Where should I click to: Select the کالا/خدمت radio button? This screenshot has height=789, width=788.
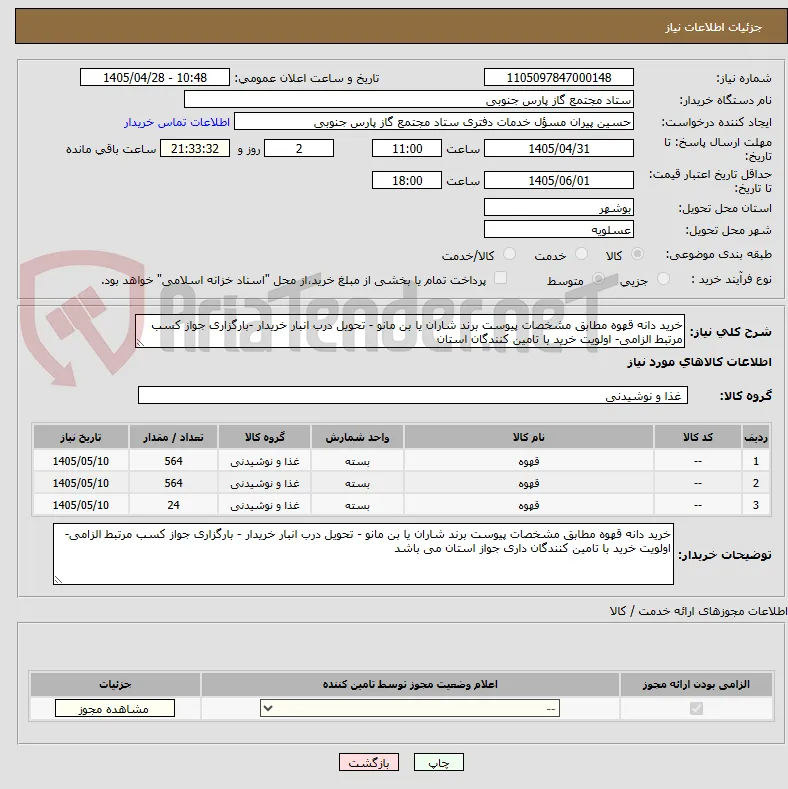click(509, 254)
